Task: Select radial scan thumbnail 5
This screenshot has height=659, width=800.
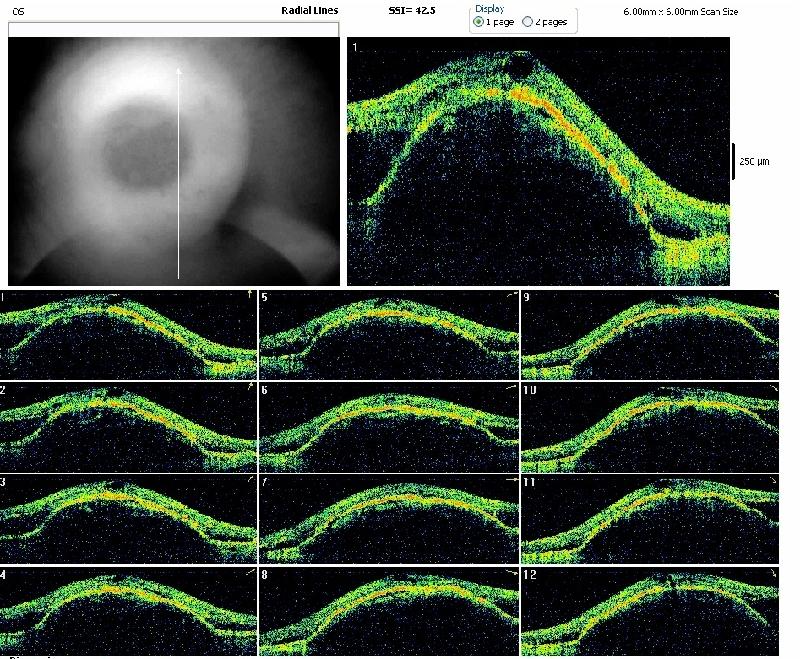Action: (388, 334)
